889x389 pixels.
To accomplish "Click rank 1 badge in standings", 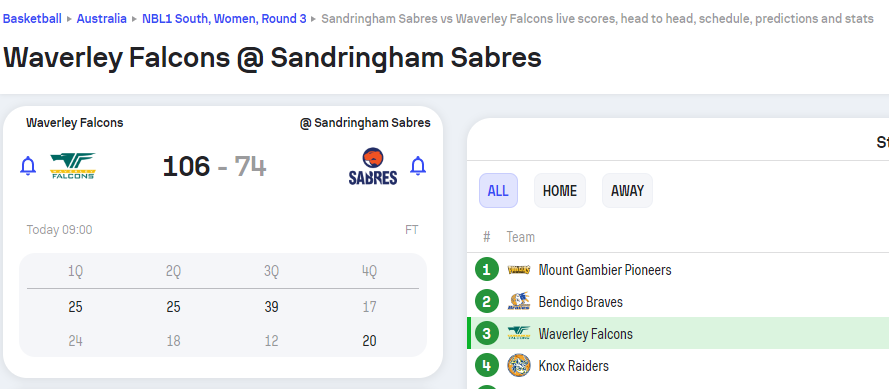I will click(x=486, y=269).
